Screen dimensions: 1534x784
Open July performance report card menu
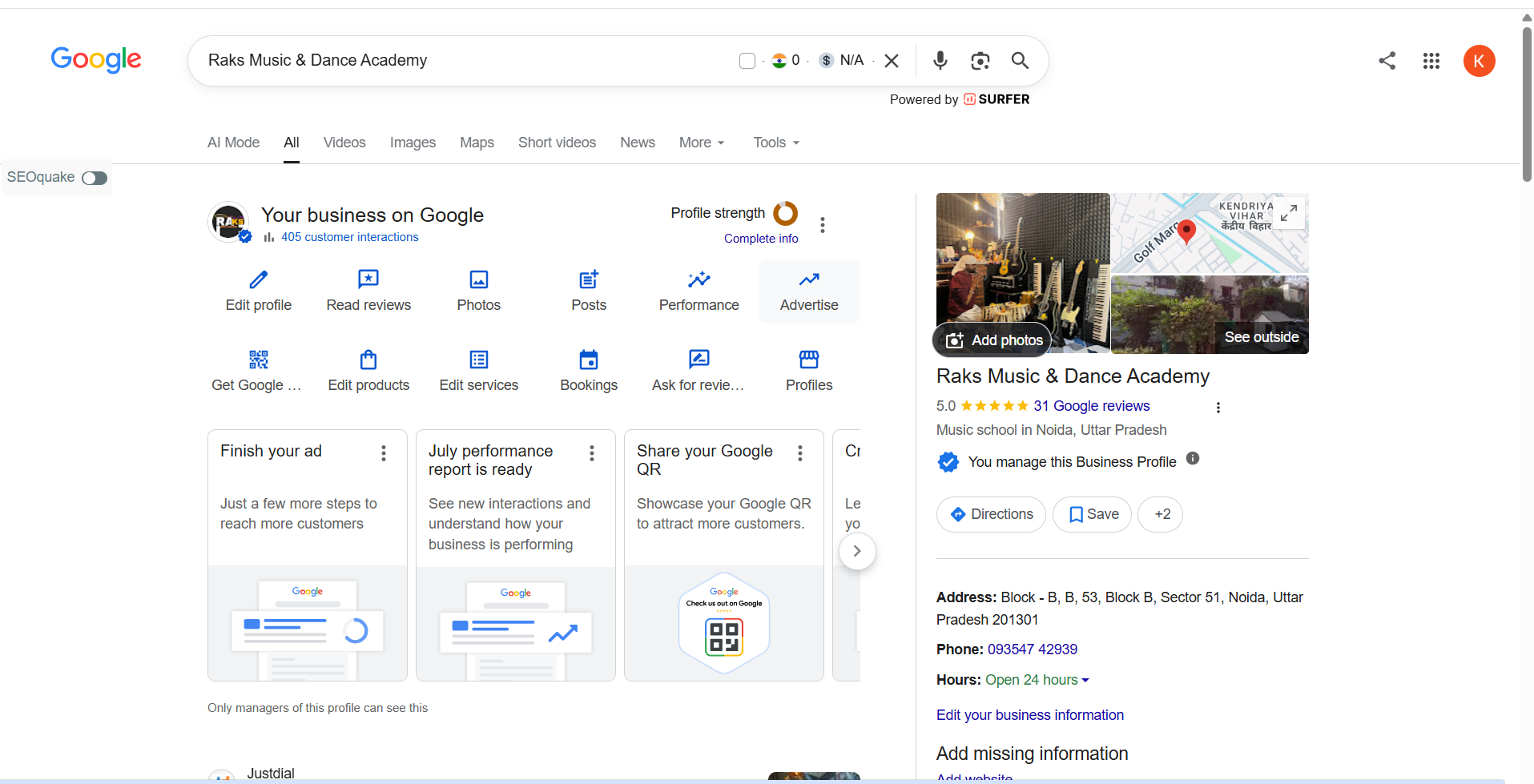point(592,453)
